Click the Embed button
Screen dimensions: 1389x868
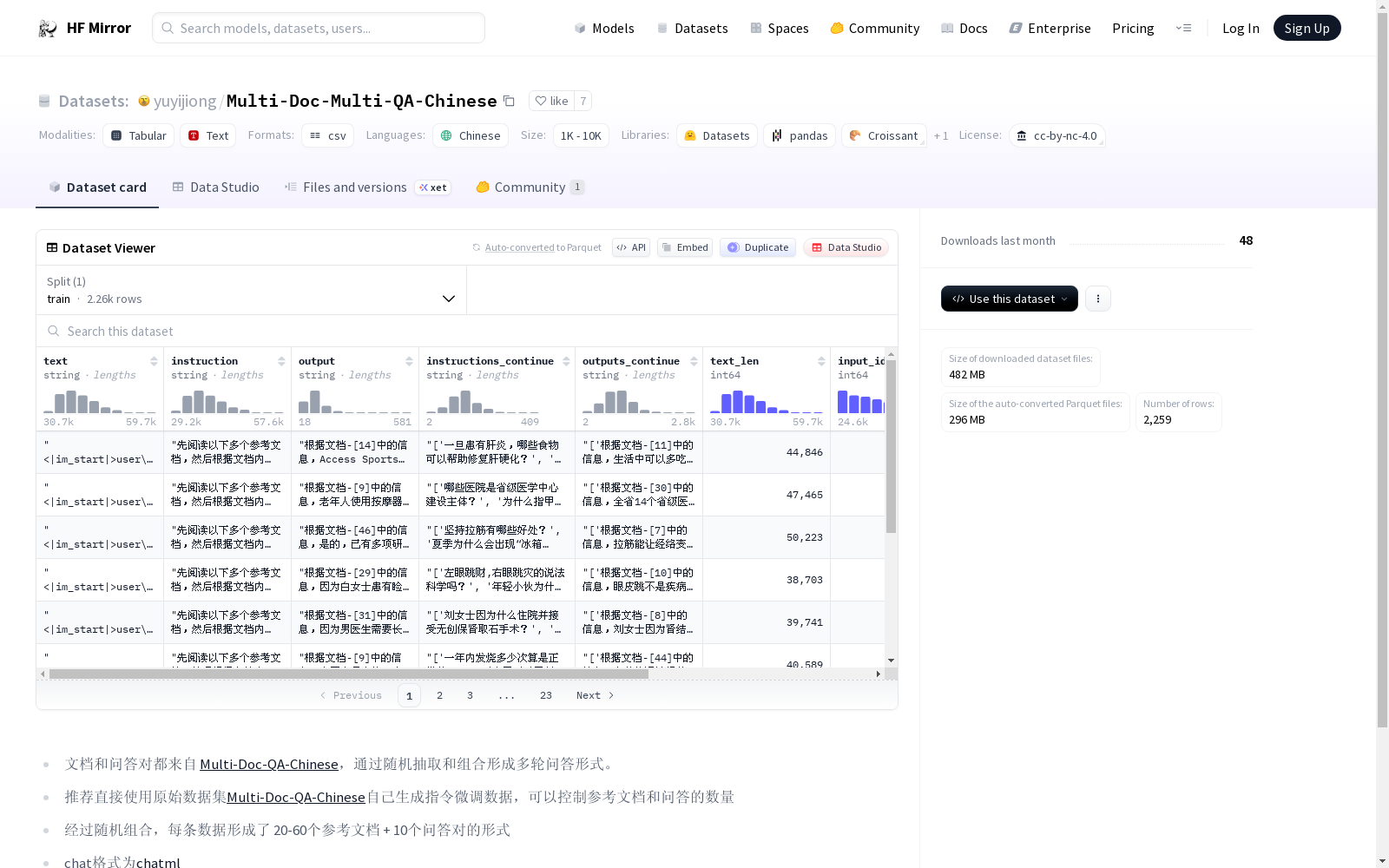(685, 247)
